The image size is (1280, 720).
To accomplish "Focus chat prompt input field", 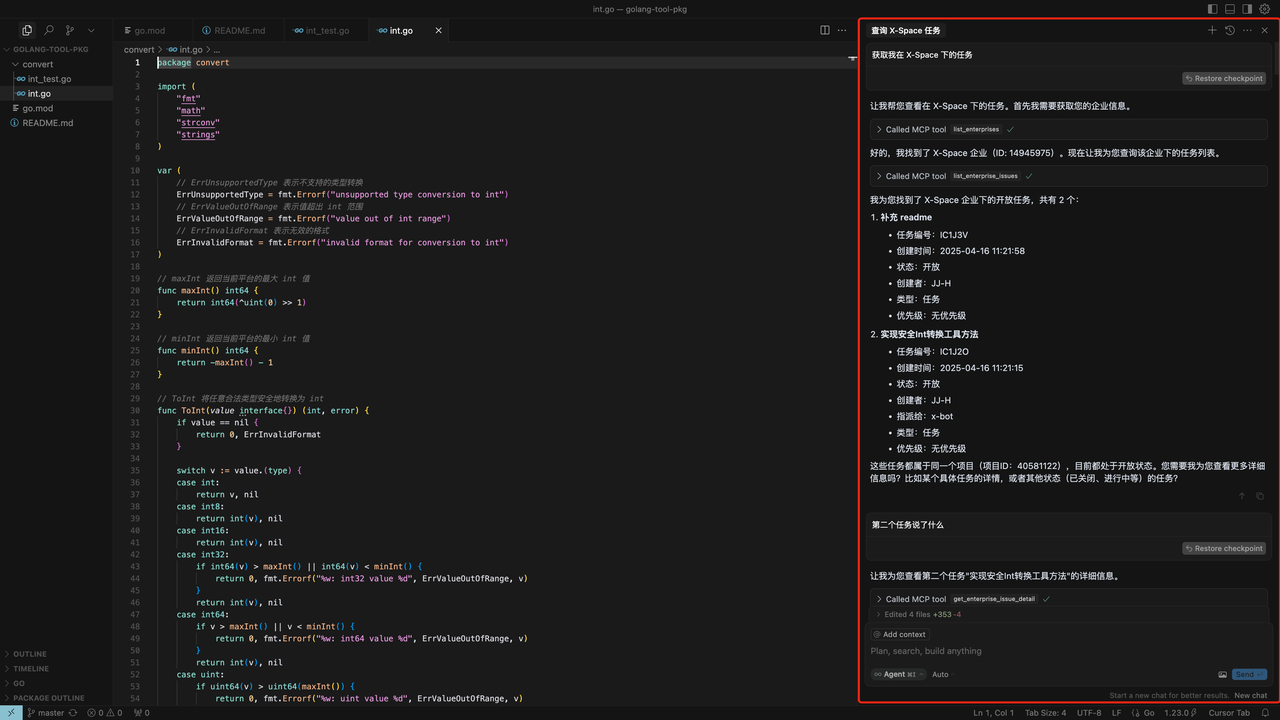I will click(x=1067, y=651).
